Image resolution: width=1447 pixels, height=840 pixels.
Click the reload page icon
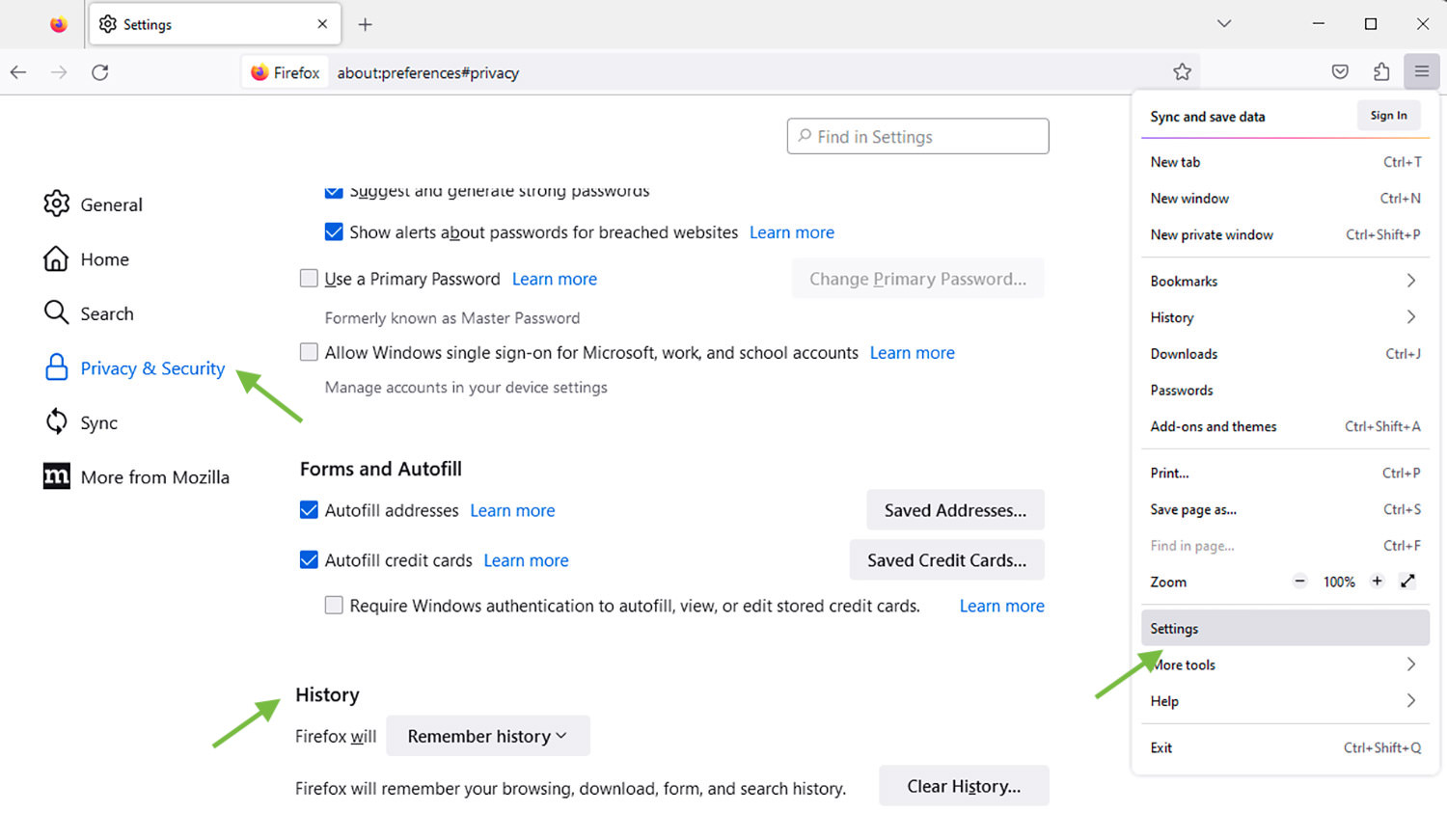pos(100,72)
